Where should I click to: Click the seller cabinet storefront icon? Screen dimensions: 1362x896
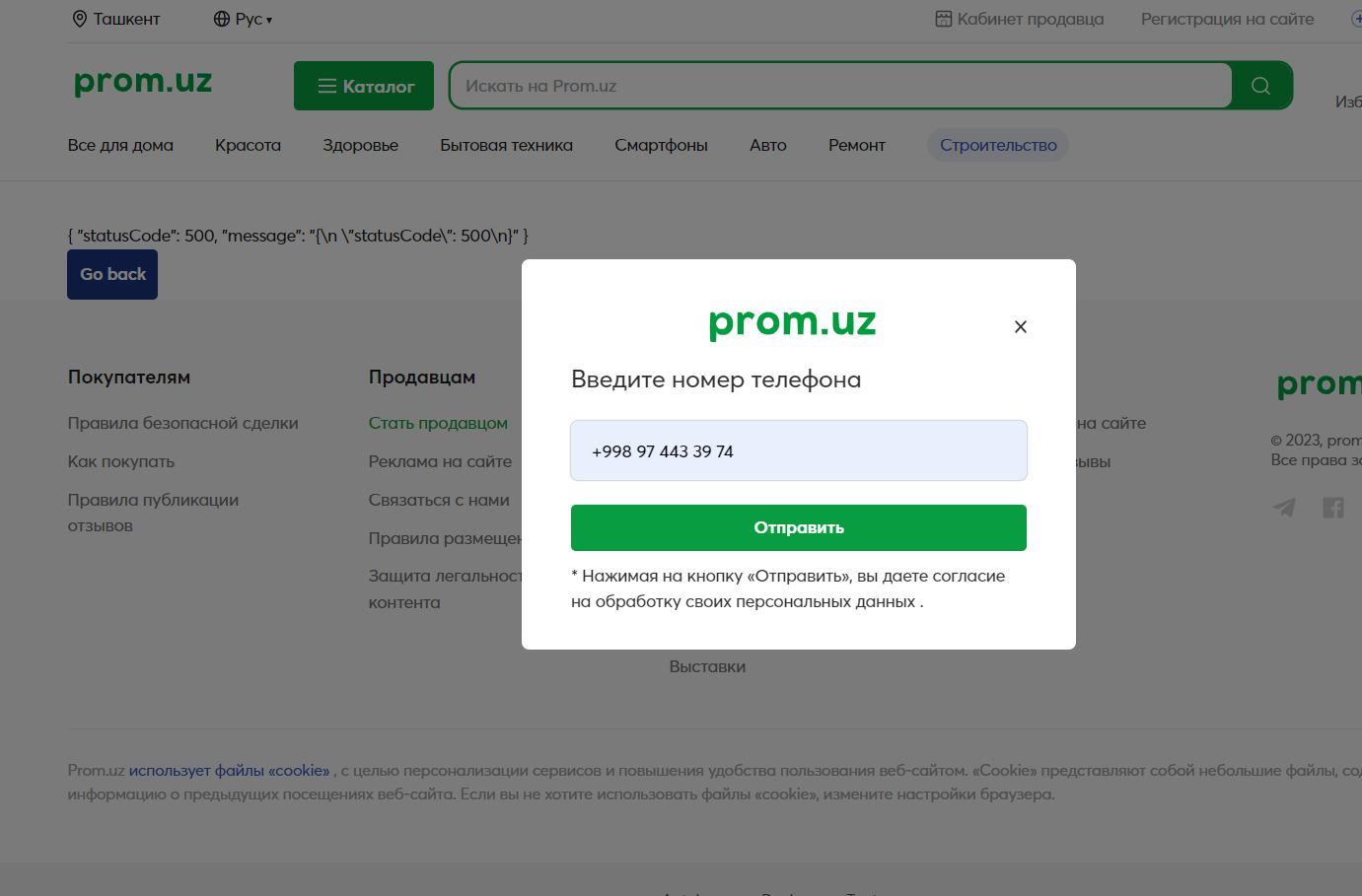point(944,19)
